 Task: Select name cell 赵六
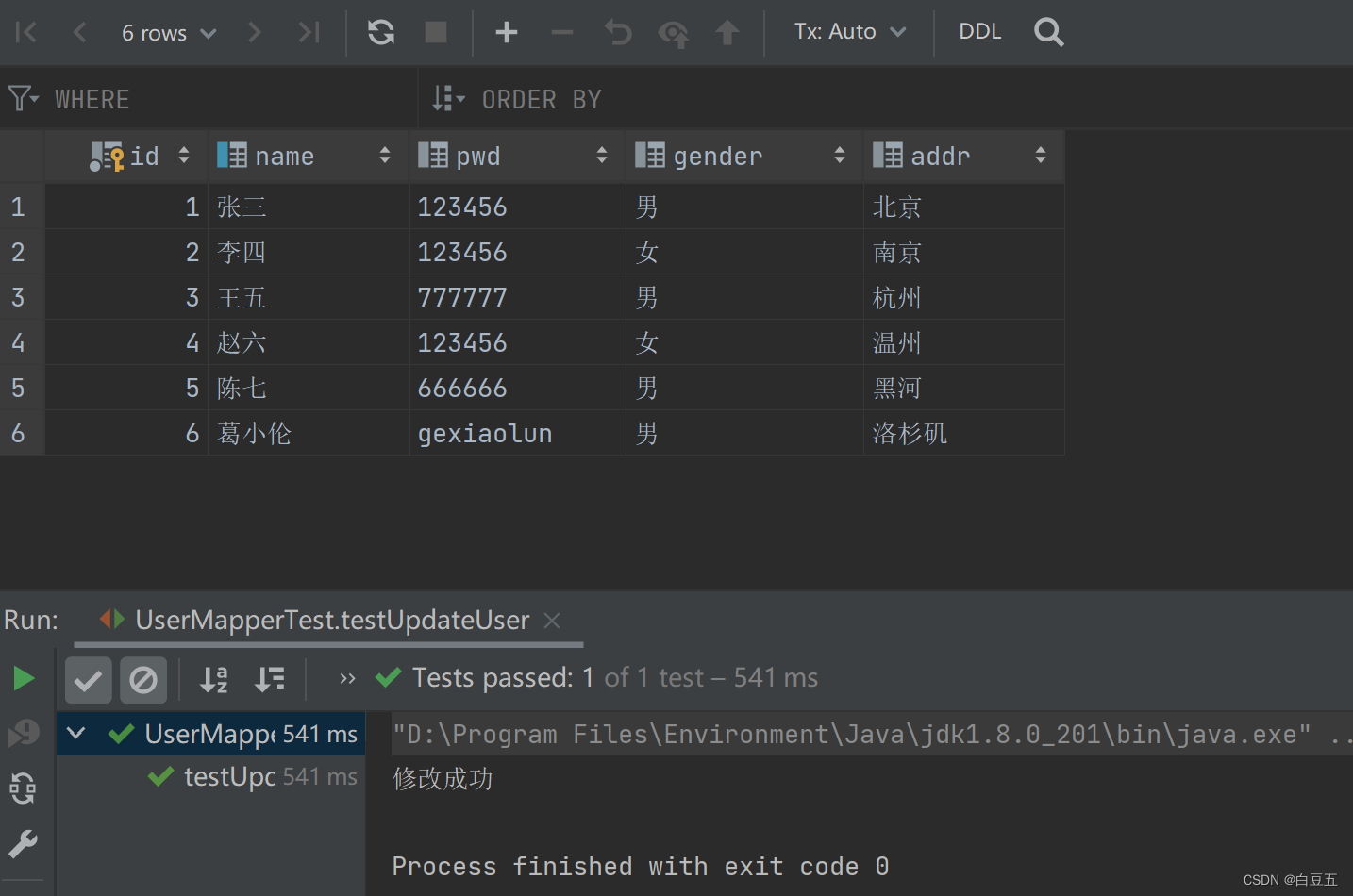click(309, 342)
